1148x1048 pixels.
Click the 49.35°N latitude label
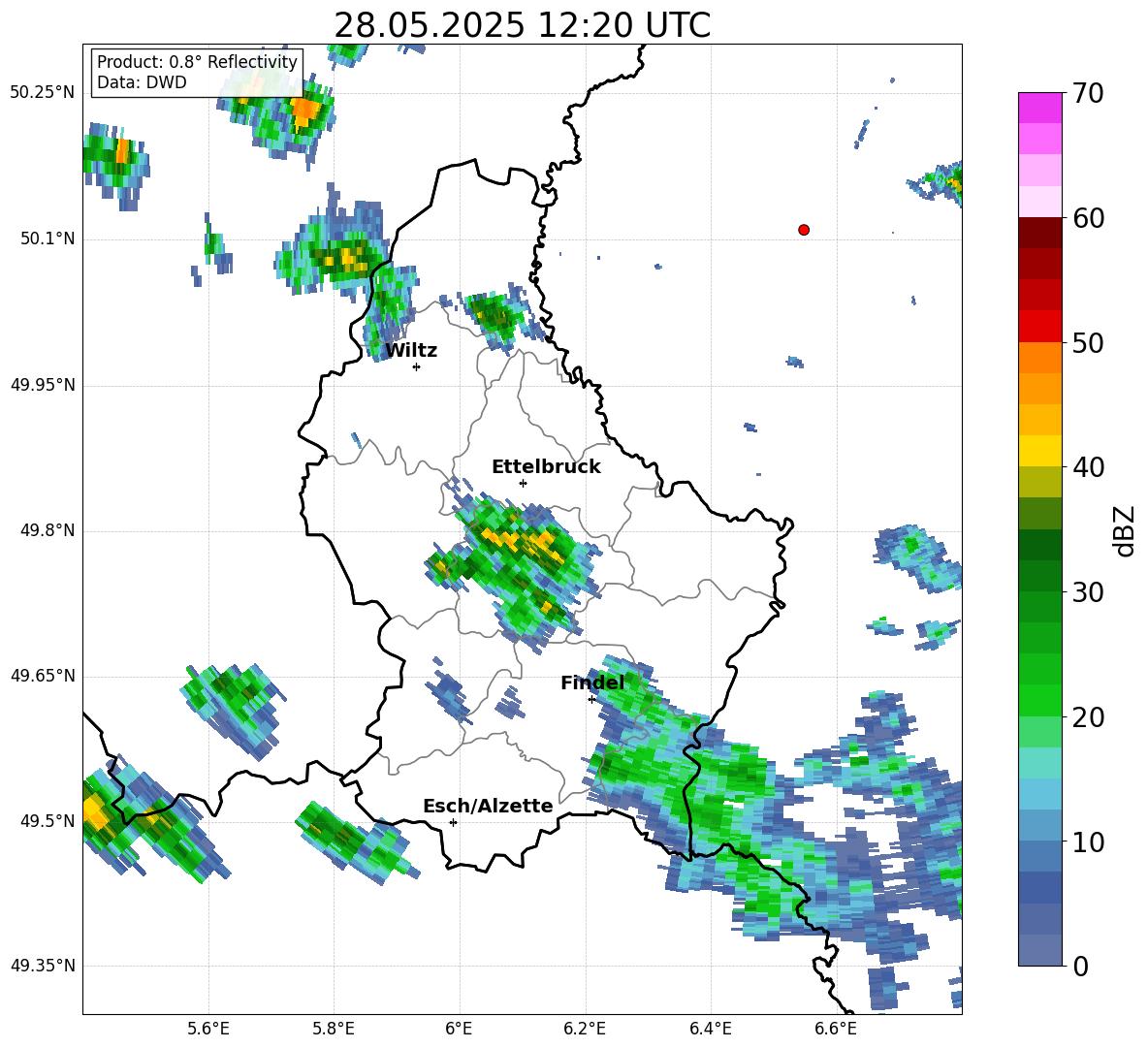click(x=43, y=966)
